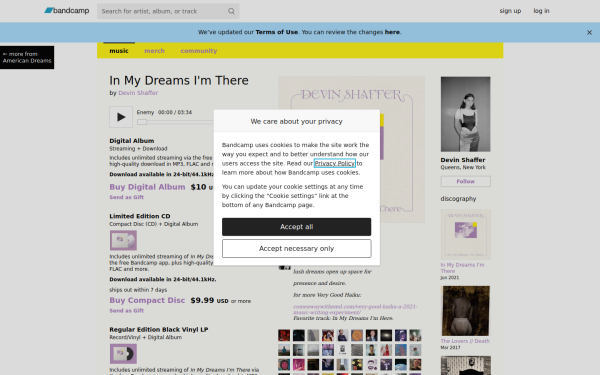Click the Bandcamp logo

[67, 11]
